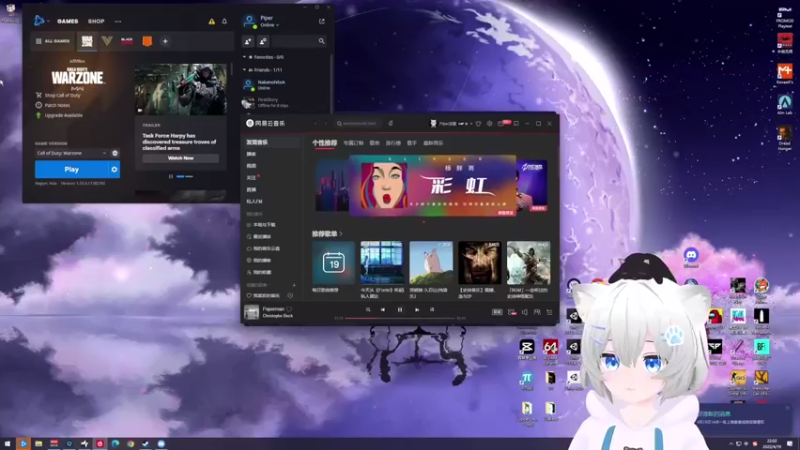Viewport: 800px width, 450px height.
Task: Seek on the song progress bar
Action: click(x=400, y=318)
